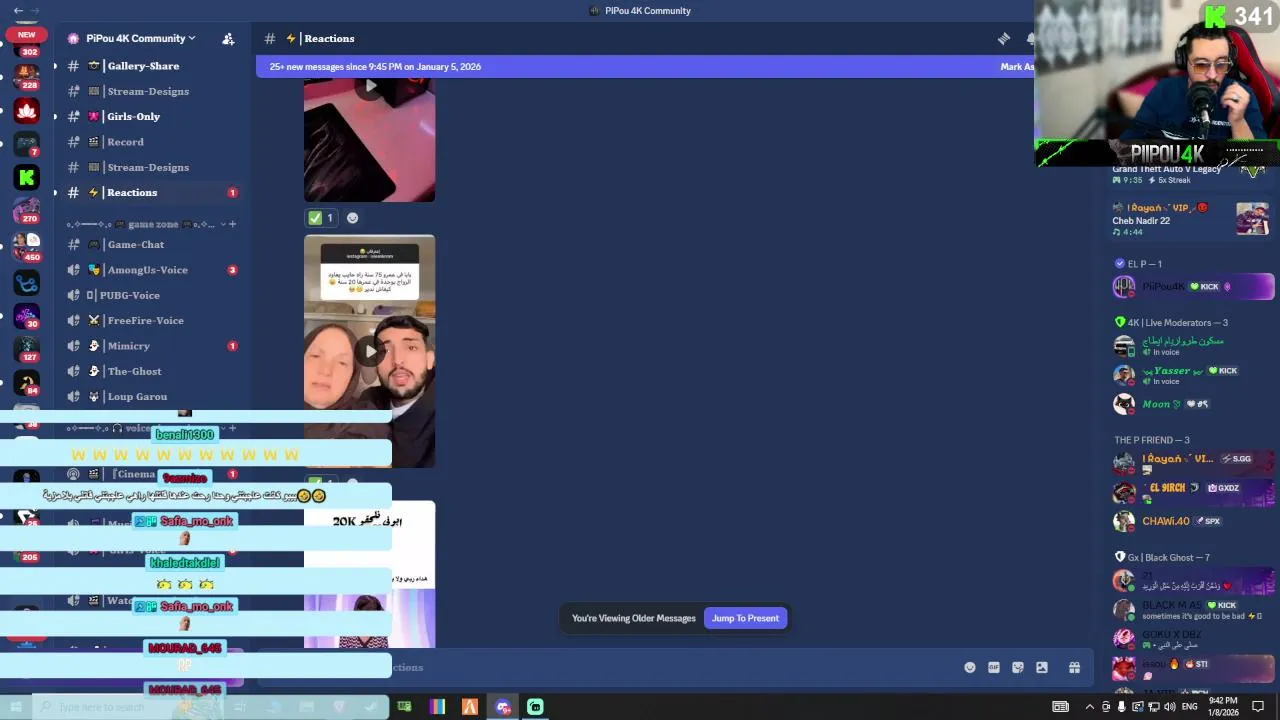Add channel to game zone category

232,224
